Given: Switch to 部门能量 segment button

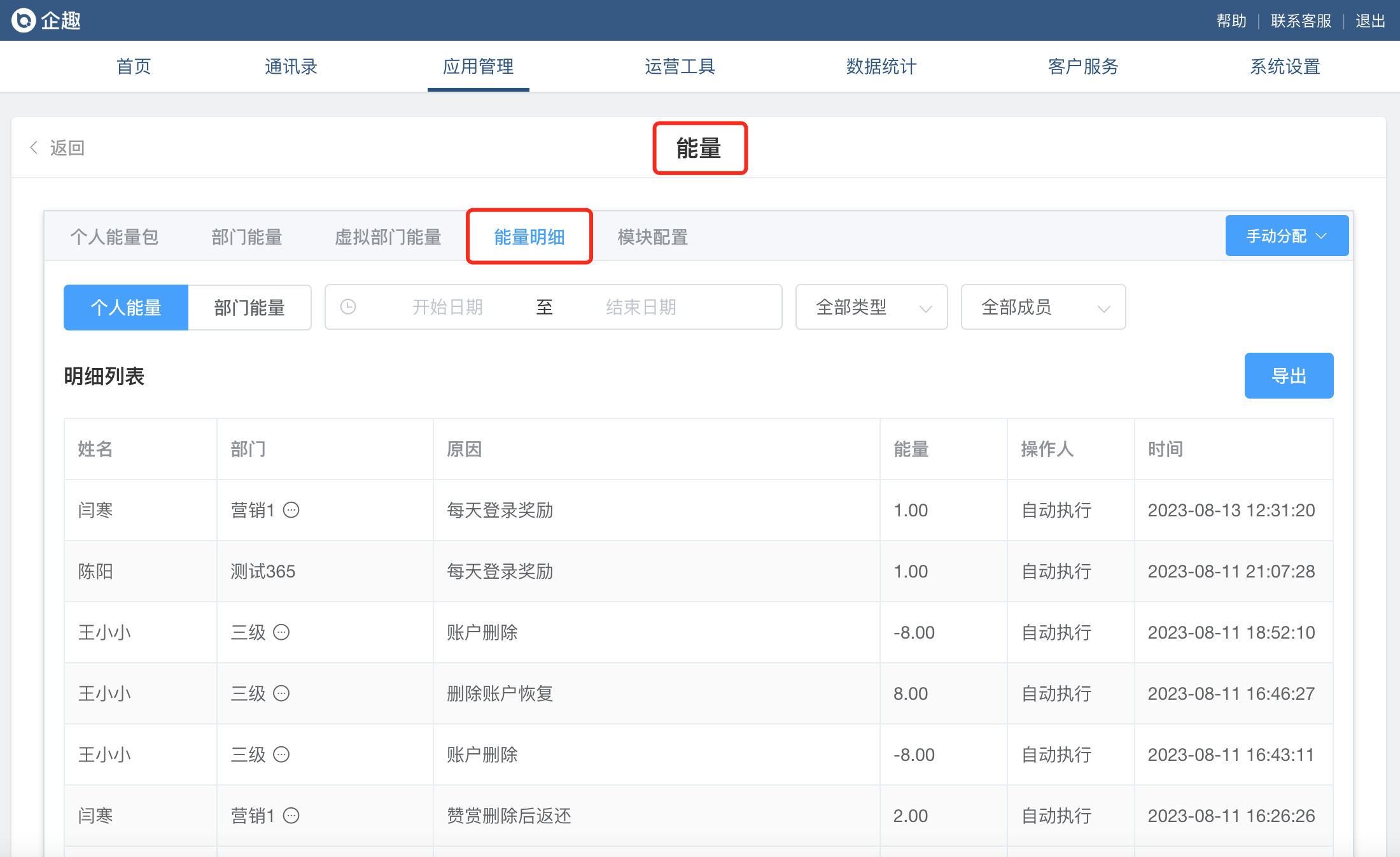Looking at the screenshot, I should (x=249, y=308).
